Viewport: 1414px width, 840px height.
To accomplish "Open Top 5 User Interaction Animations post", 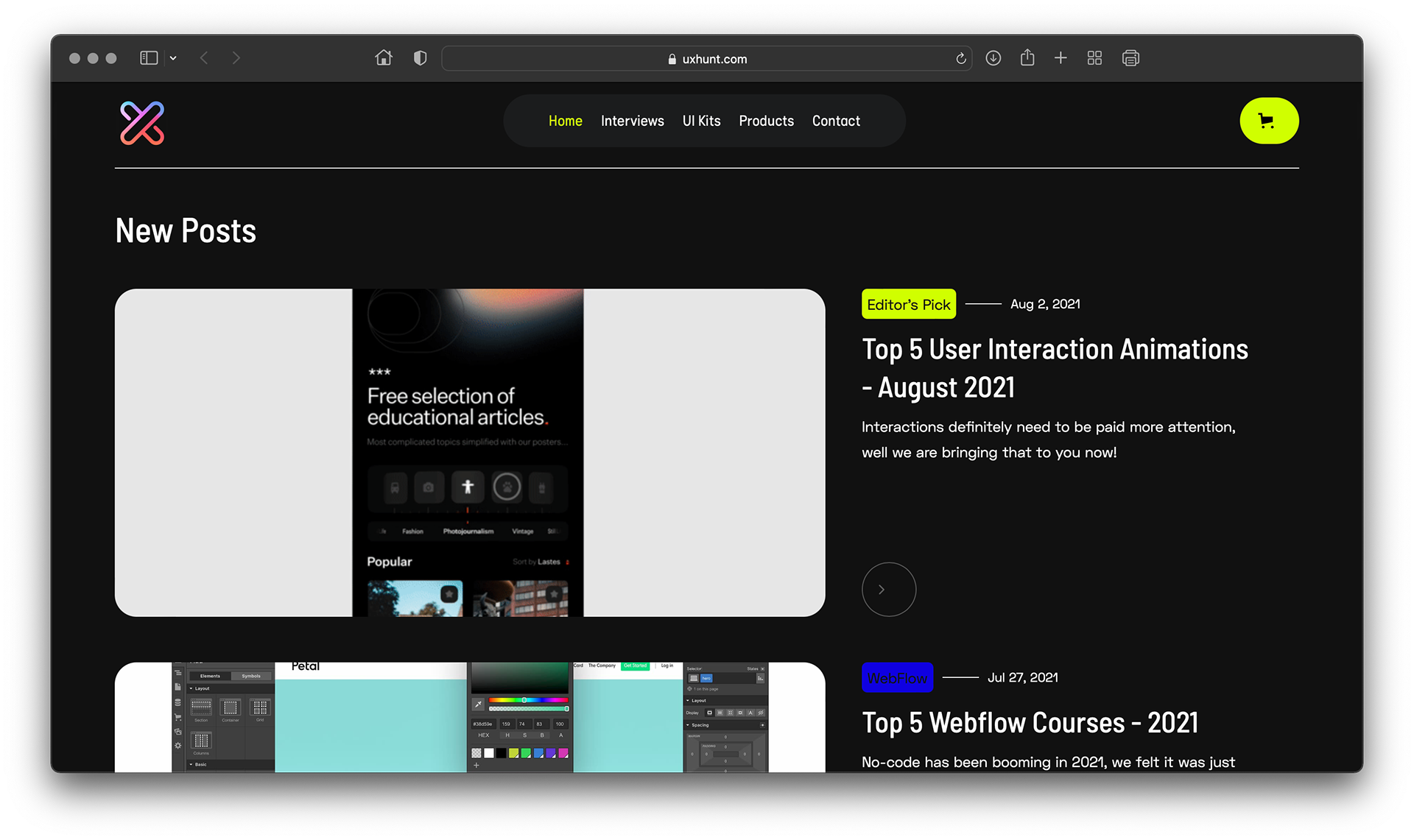I will tap(1055, 368).
